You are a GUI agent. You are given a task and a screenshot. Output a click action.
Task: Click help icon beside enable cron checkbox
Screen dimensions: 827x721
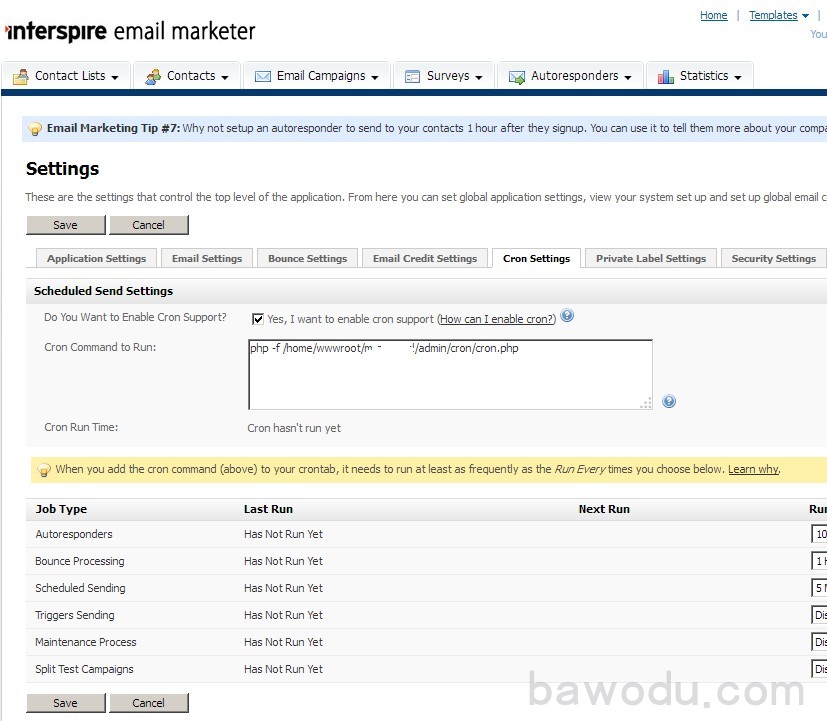[x=567, y=315]
